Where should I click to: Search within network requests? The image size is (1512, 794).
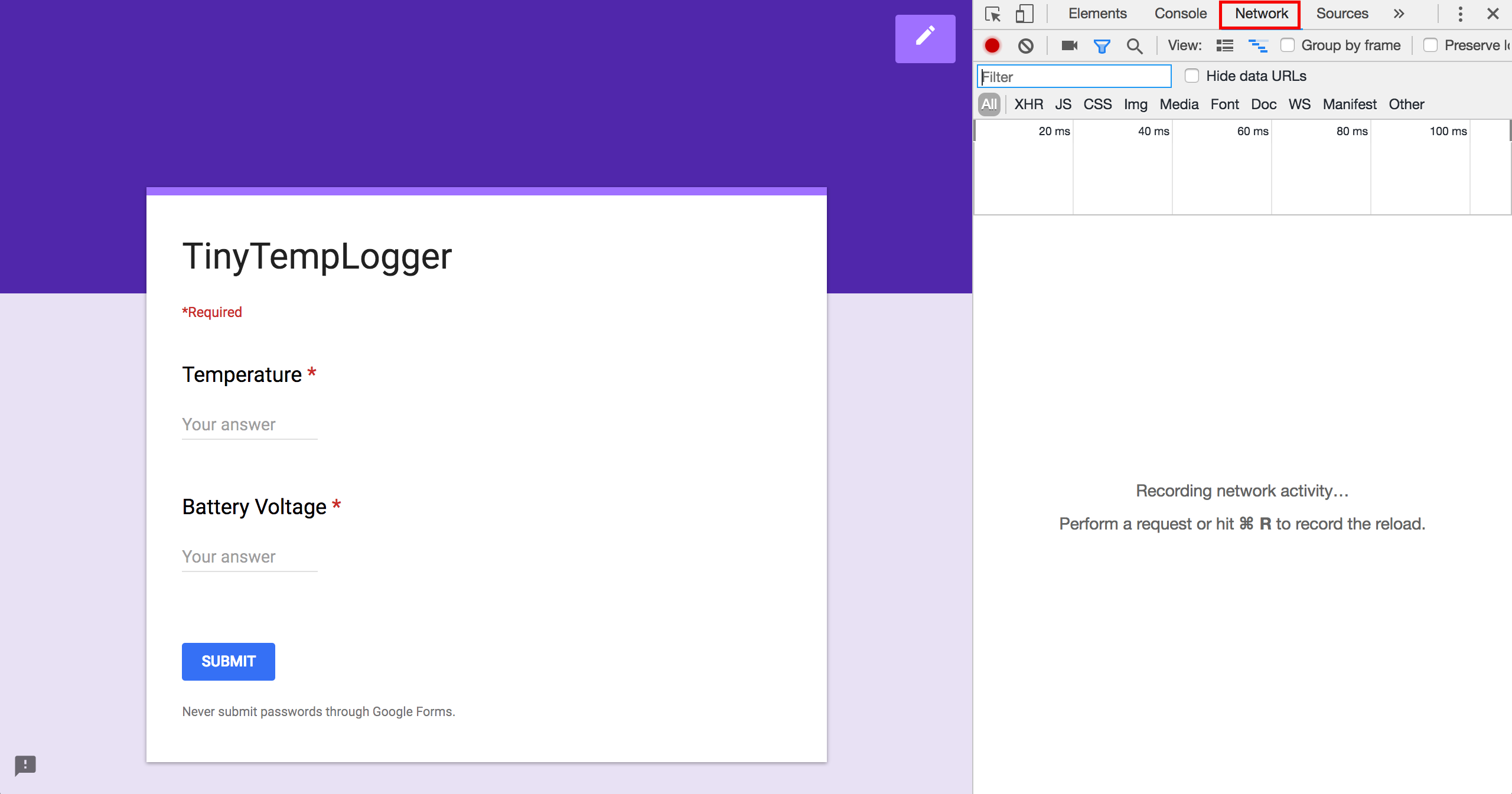(1134, 45)
